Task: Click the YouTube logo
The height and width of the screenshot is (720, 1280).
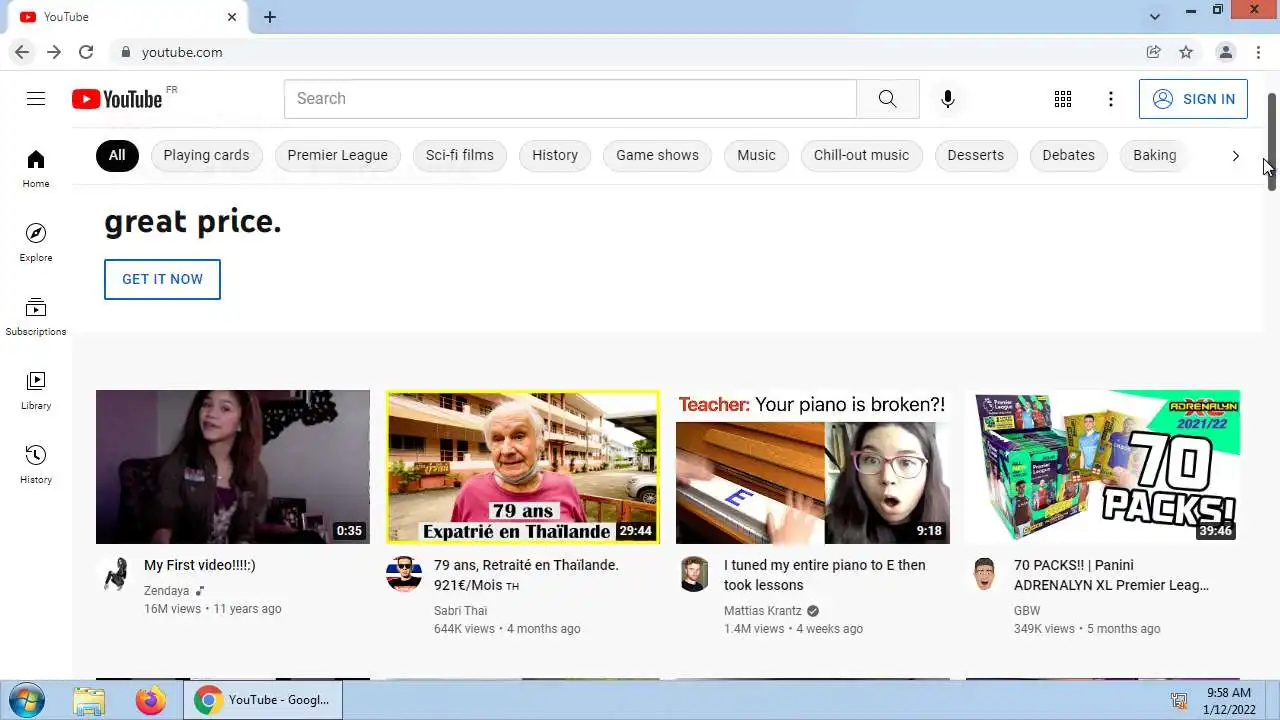Action: (117, 99)
